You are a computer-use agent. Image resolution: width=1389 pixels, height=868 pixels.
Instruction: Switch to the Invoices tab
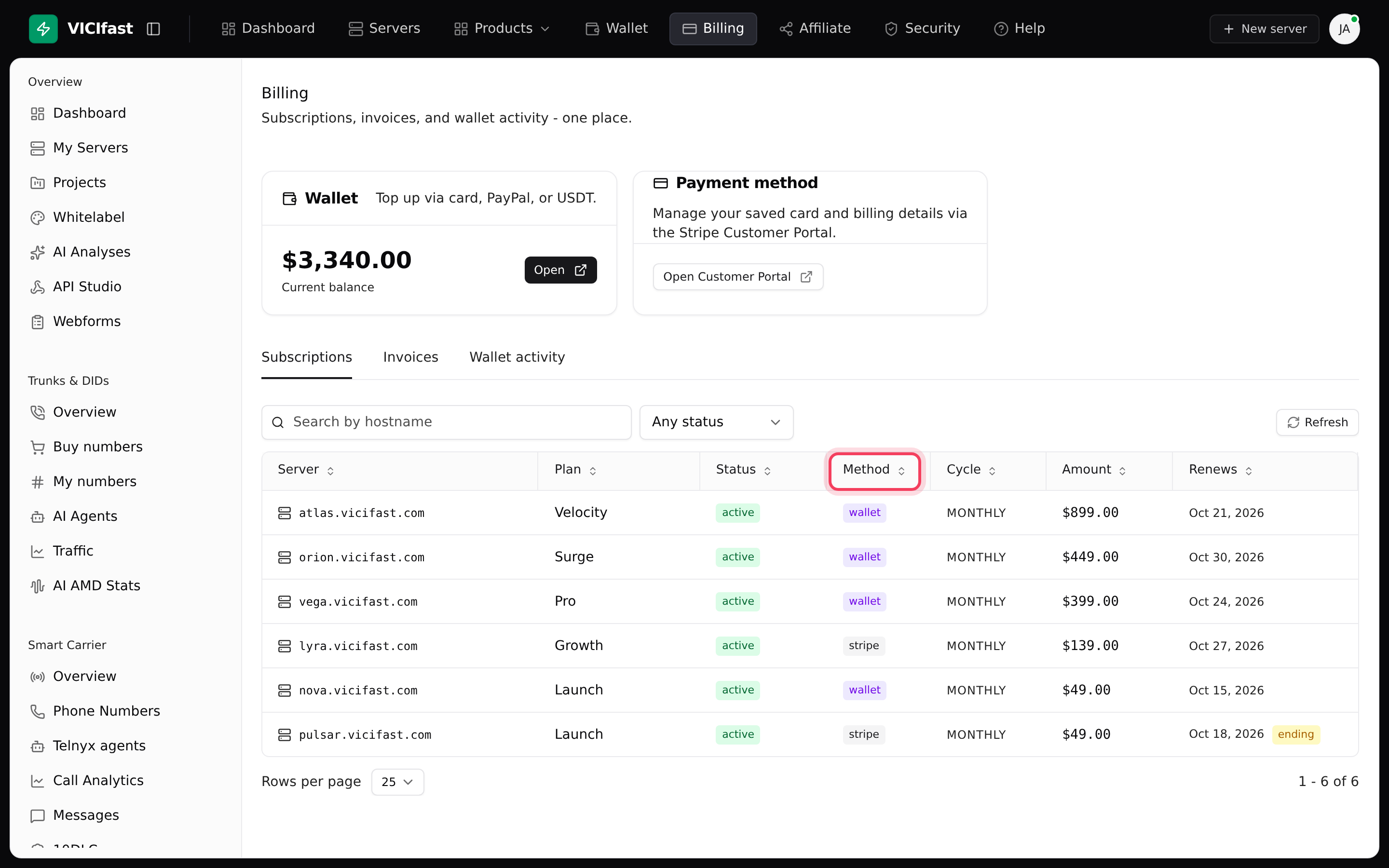point(410,357)
